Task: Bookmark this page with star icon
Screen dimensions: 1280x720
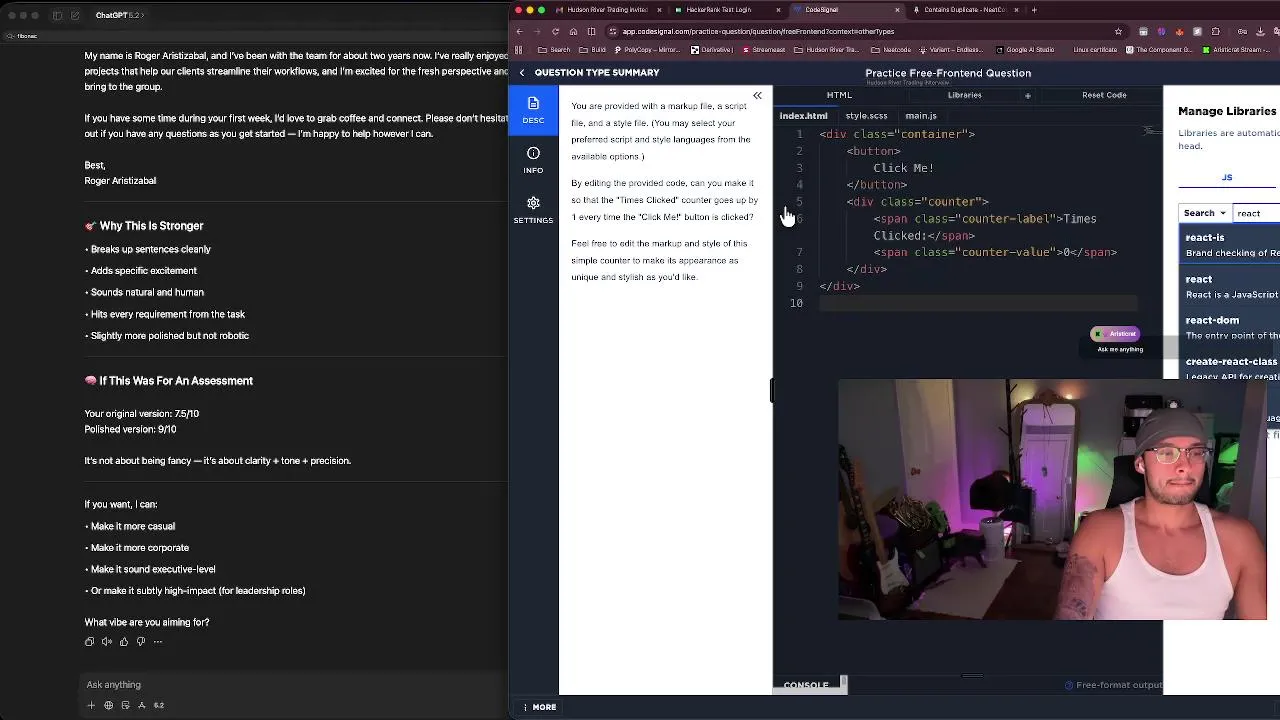Action: pos(1118,31)
